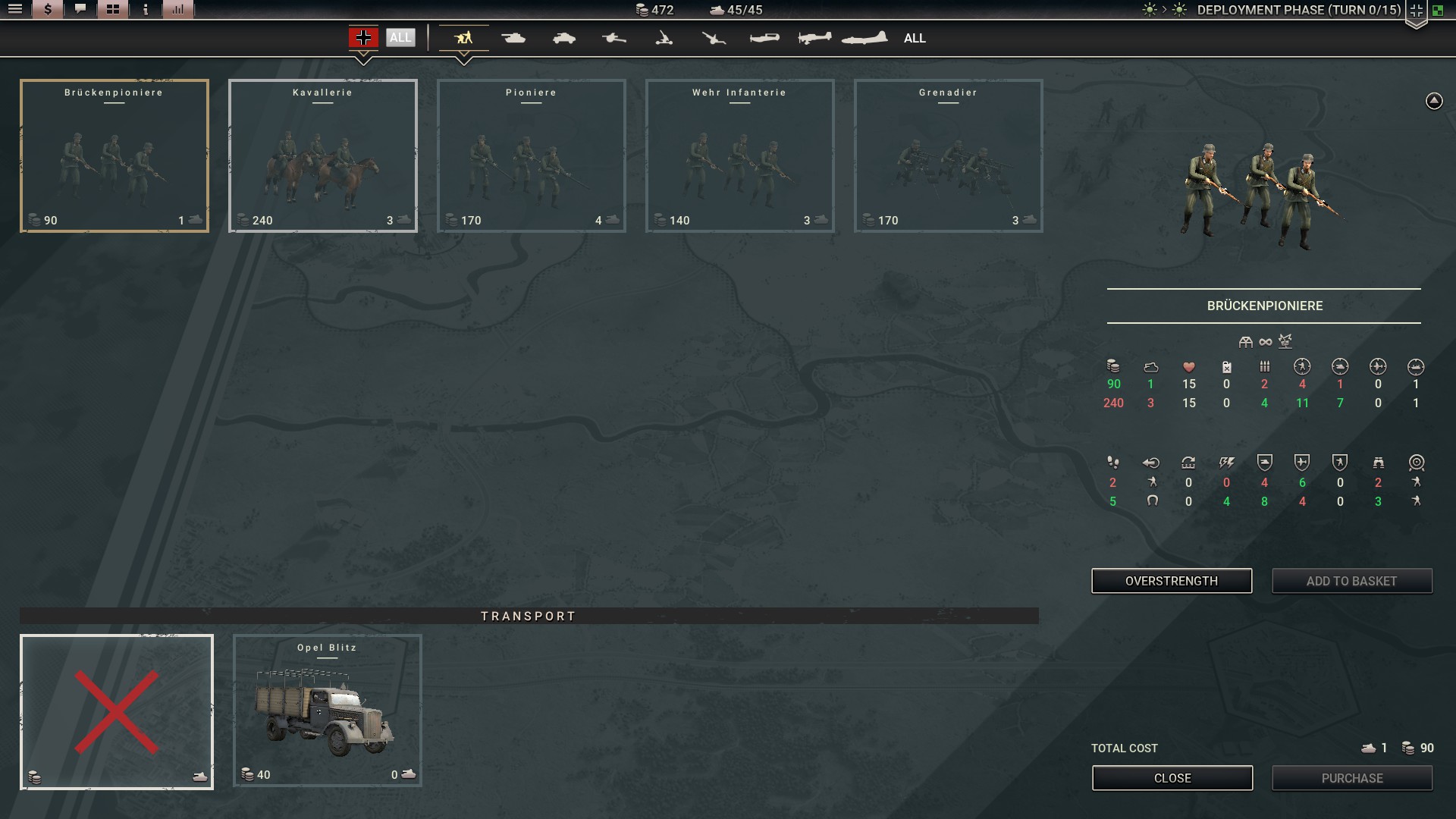1456x819 pixels.
Task: Toggle the ALL nations filter button
Action: [400, 37]
